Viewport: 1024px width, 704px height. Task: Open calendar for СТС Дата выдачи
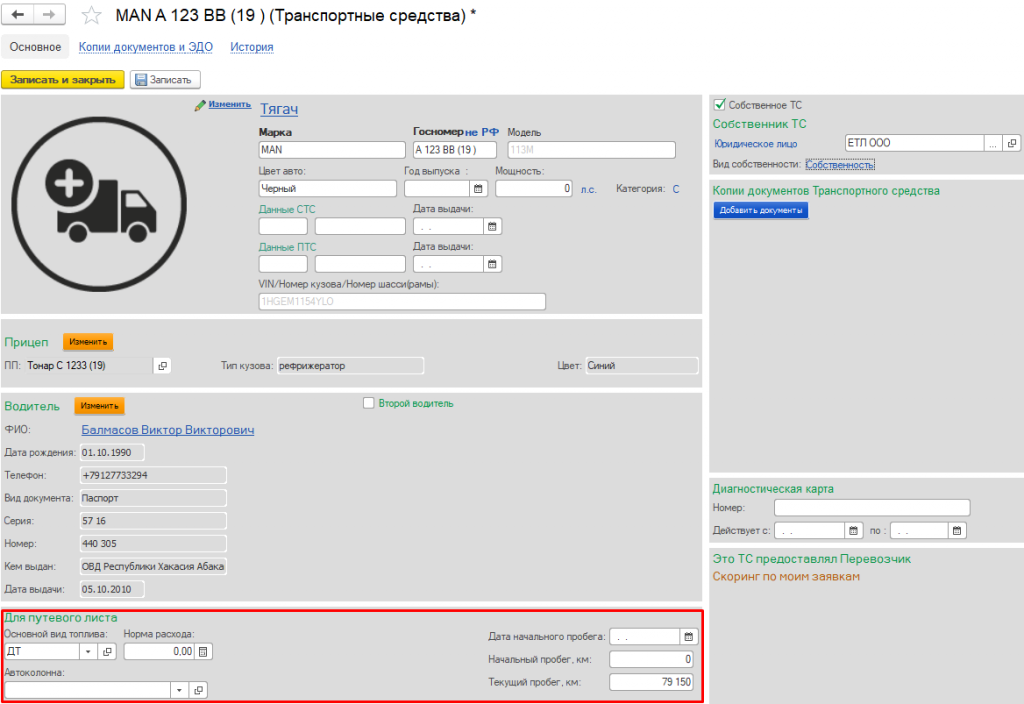pos(492,227)
